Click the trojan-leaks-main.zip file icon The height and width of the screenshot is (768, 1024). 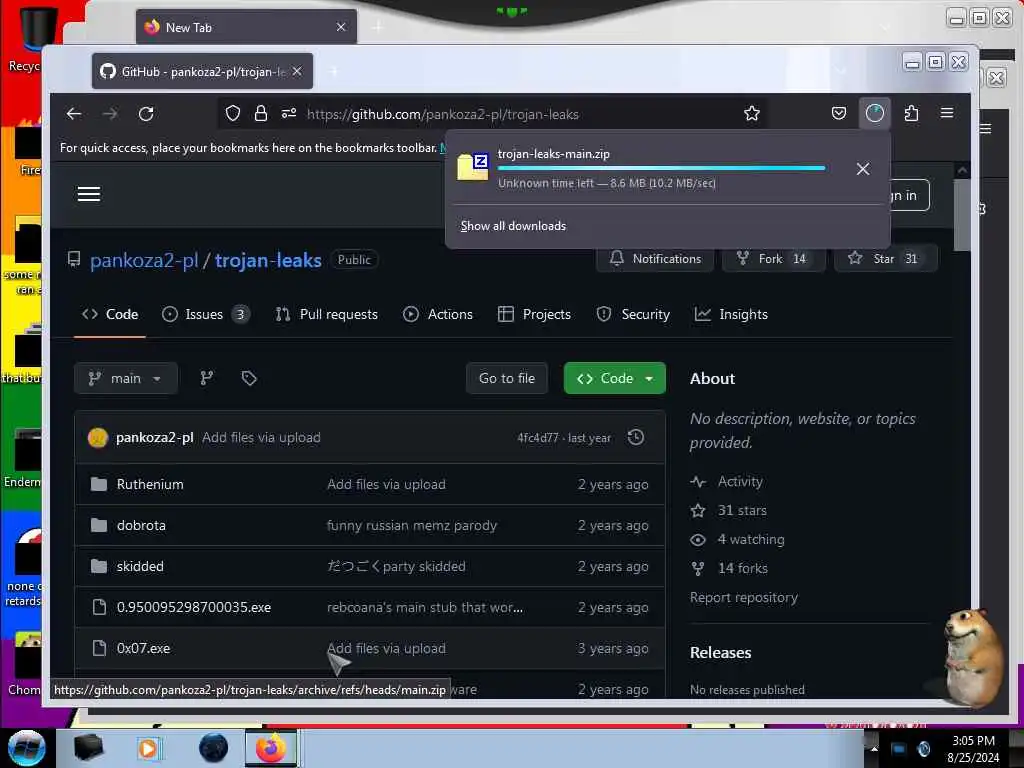tap(473, 167)
